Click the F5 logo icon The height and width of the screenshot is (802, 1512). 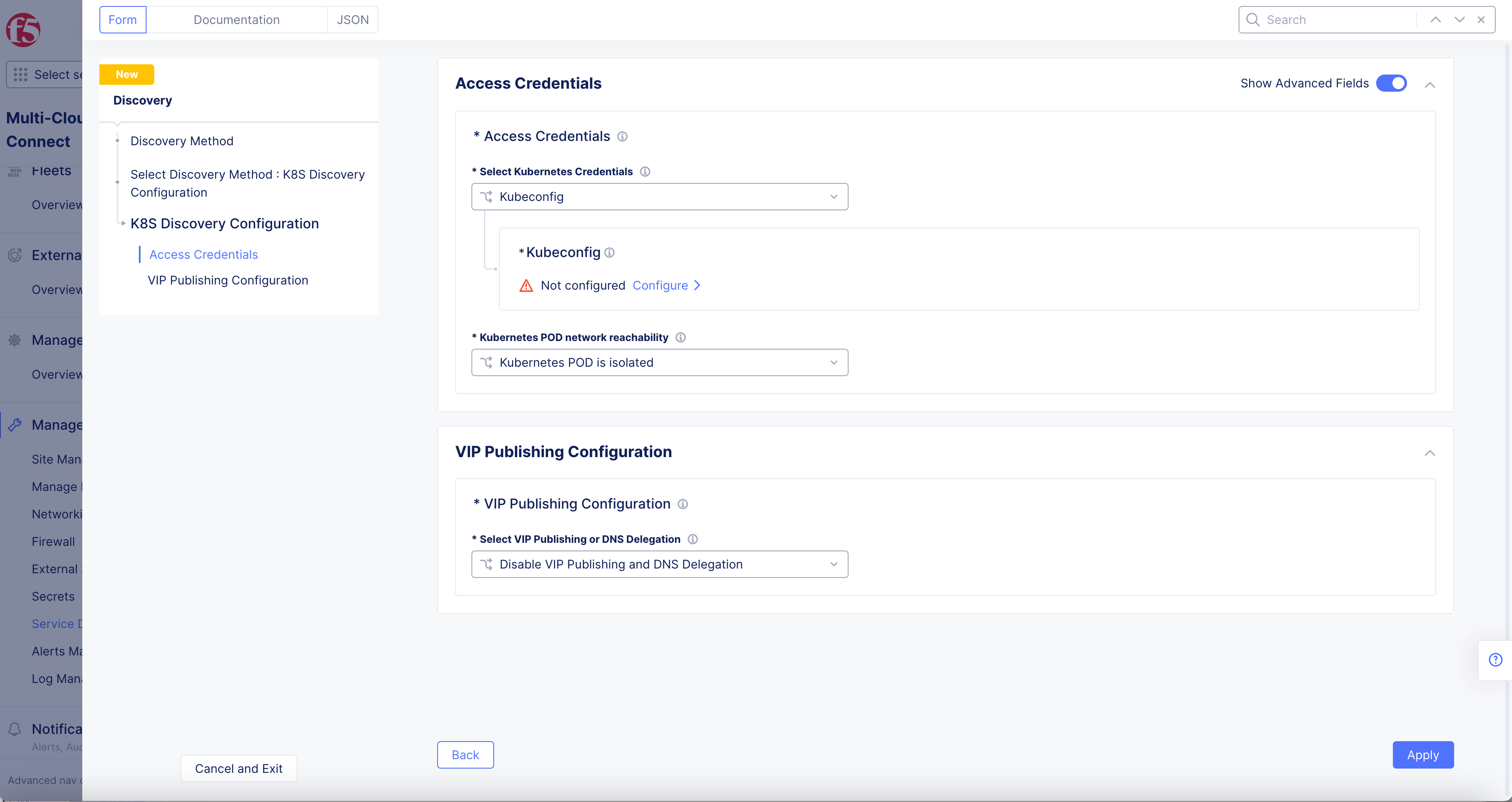(23, 29)
